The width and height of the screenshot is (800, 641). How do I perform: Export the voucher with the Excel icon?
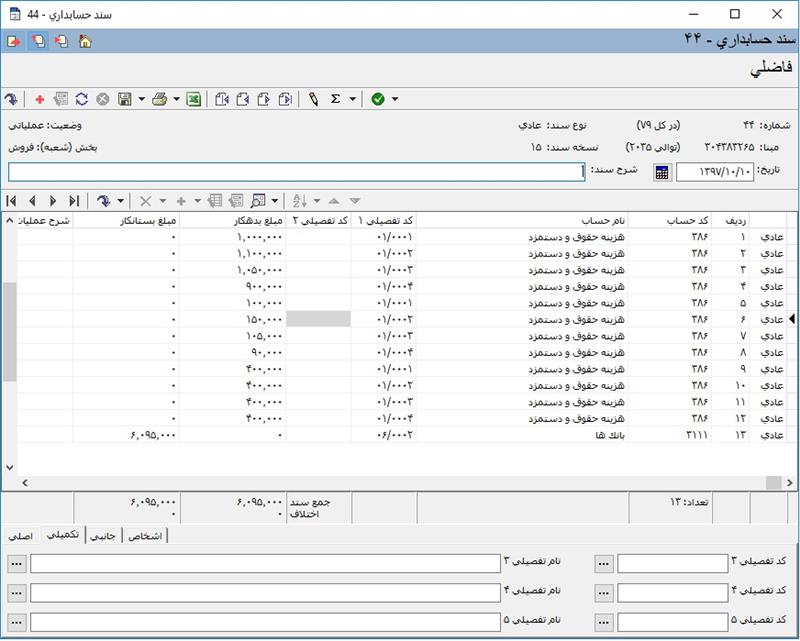193,99
